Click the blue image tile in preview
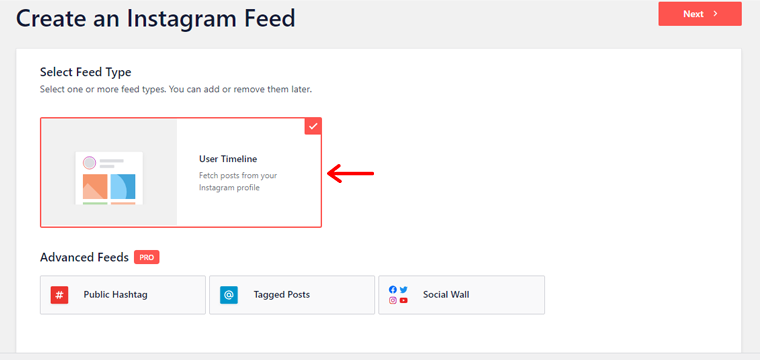 tap(123, 187)
